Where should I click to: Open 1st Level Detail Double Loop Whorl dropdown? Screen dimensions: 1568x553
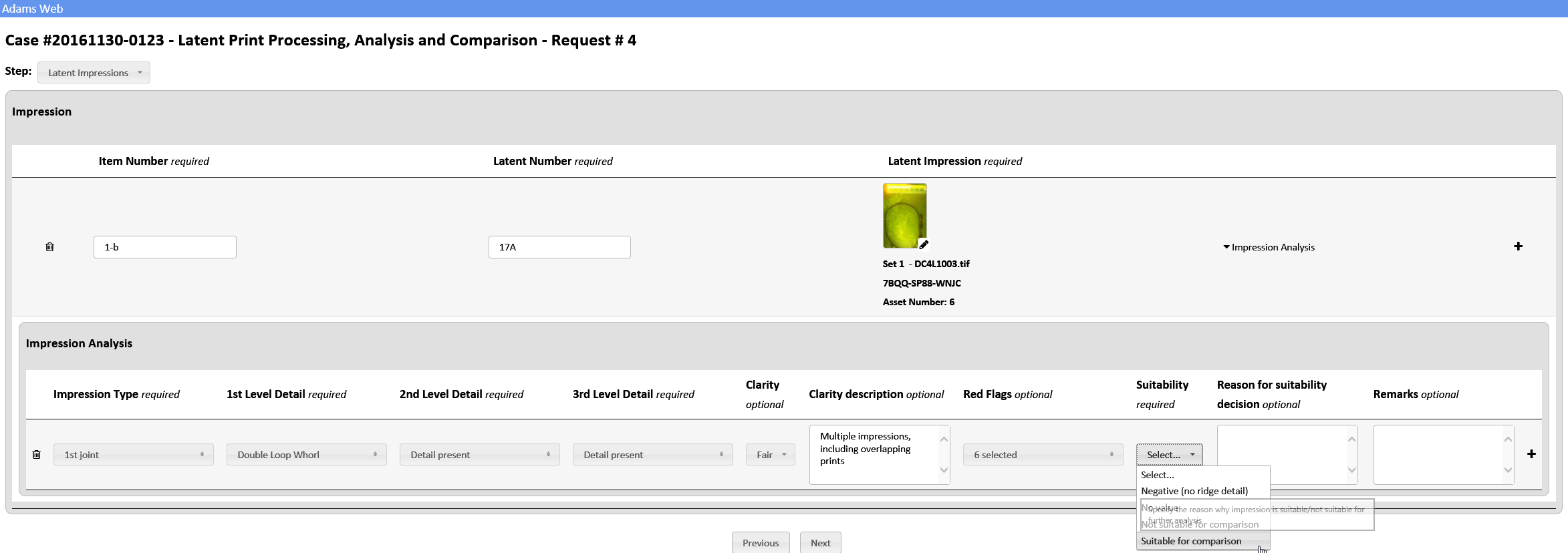[x=306, y=455]
